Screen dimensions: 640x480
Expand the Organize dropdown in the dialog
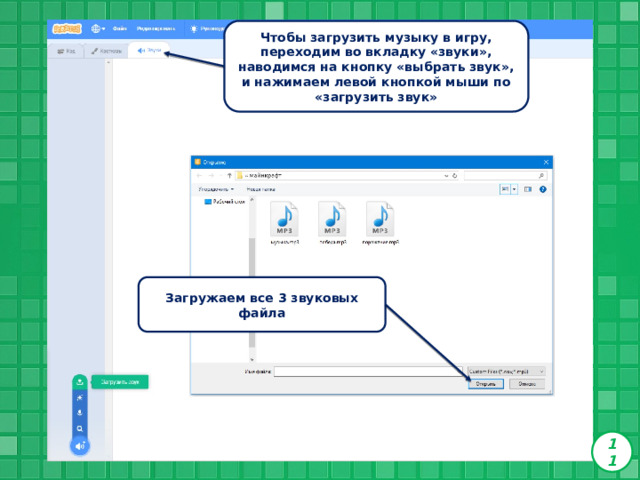216,189
